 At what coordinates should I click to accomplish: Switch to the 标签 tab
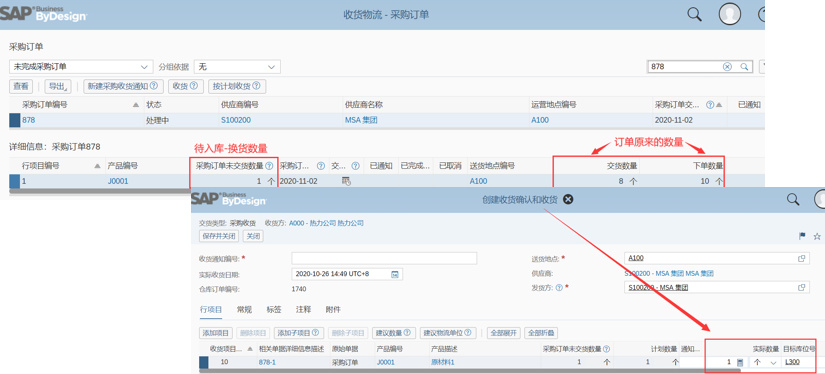274,309
